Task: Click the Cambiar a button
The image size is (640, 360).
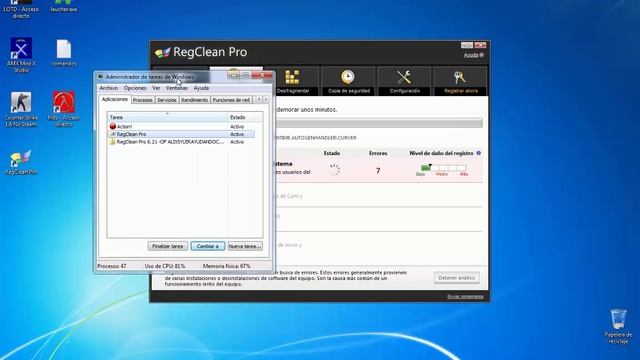Action: [208, 246]
